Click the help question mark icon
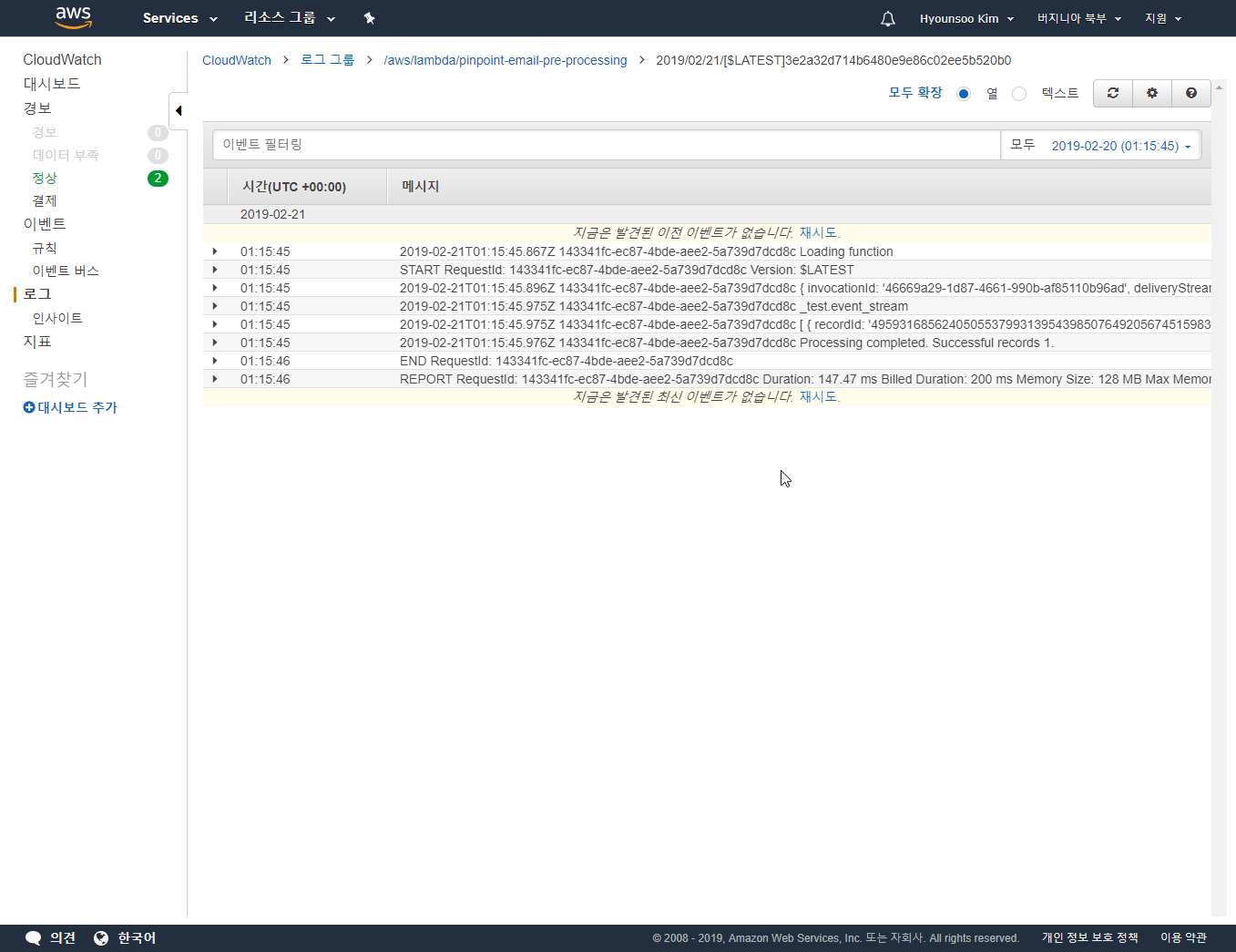Screen dimensions: 1236x952 (x=1191, y=93)
